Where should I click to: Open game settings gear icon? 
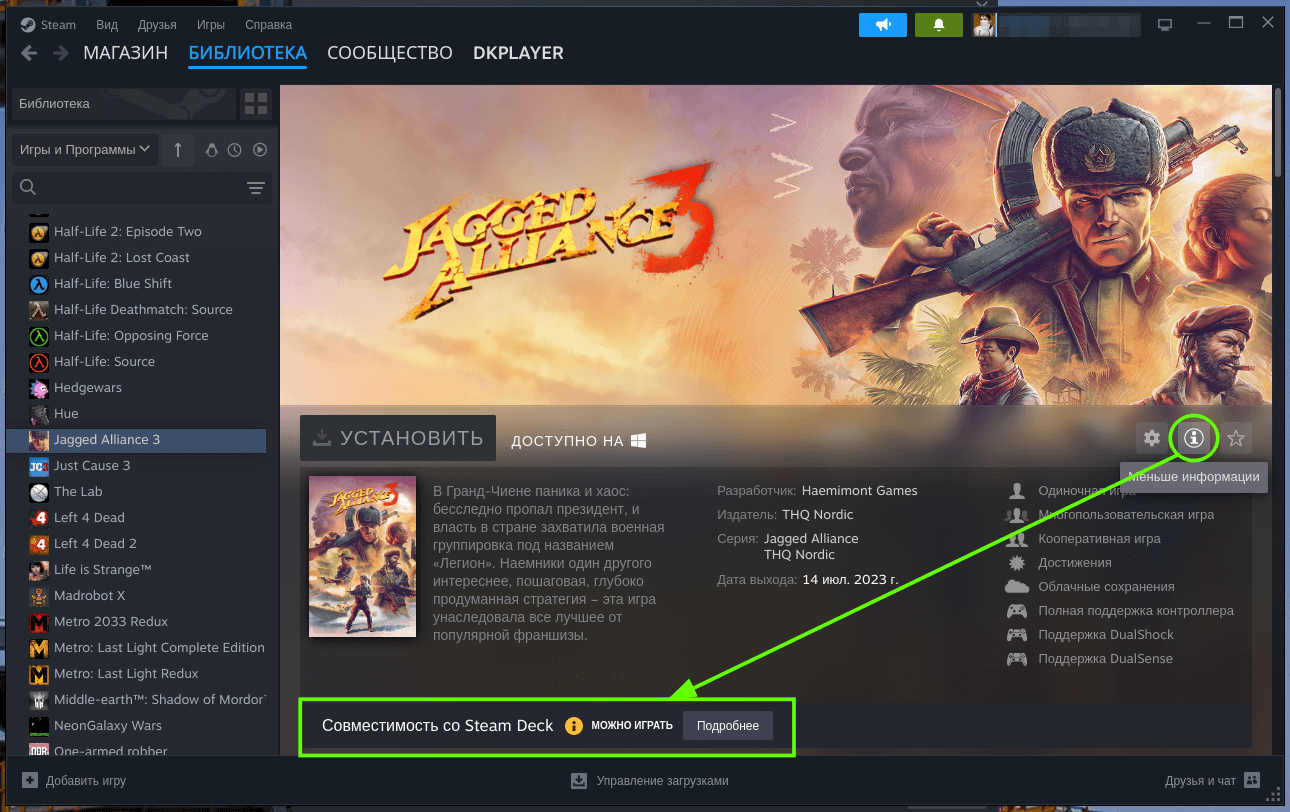[x=1152, y=437]
